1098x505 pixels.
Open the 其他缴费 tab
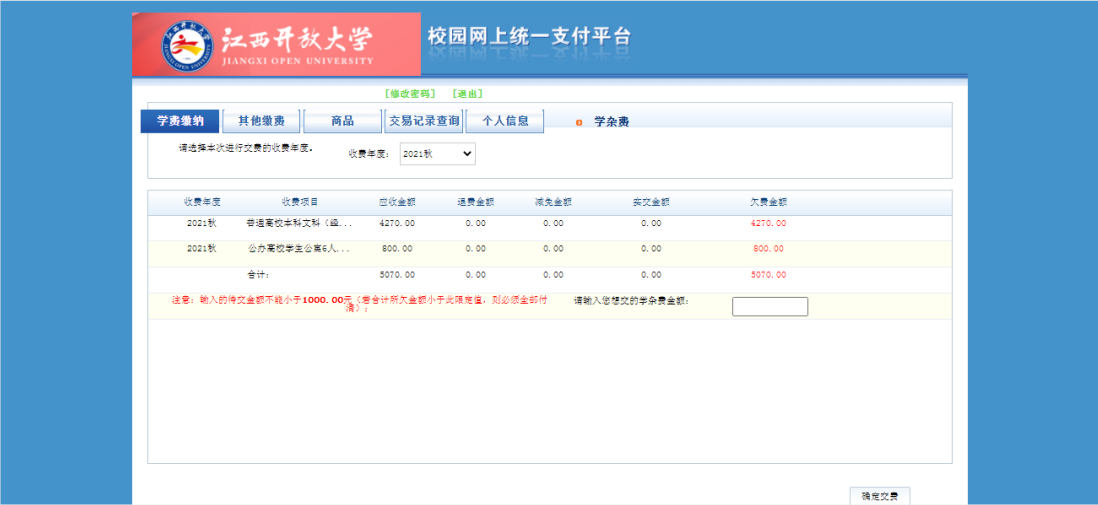point(261,121)
